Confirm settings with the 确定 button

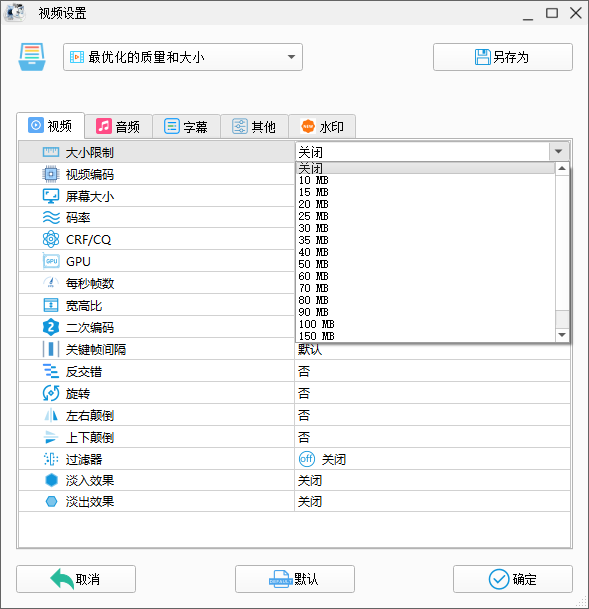point(513,579)
